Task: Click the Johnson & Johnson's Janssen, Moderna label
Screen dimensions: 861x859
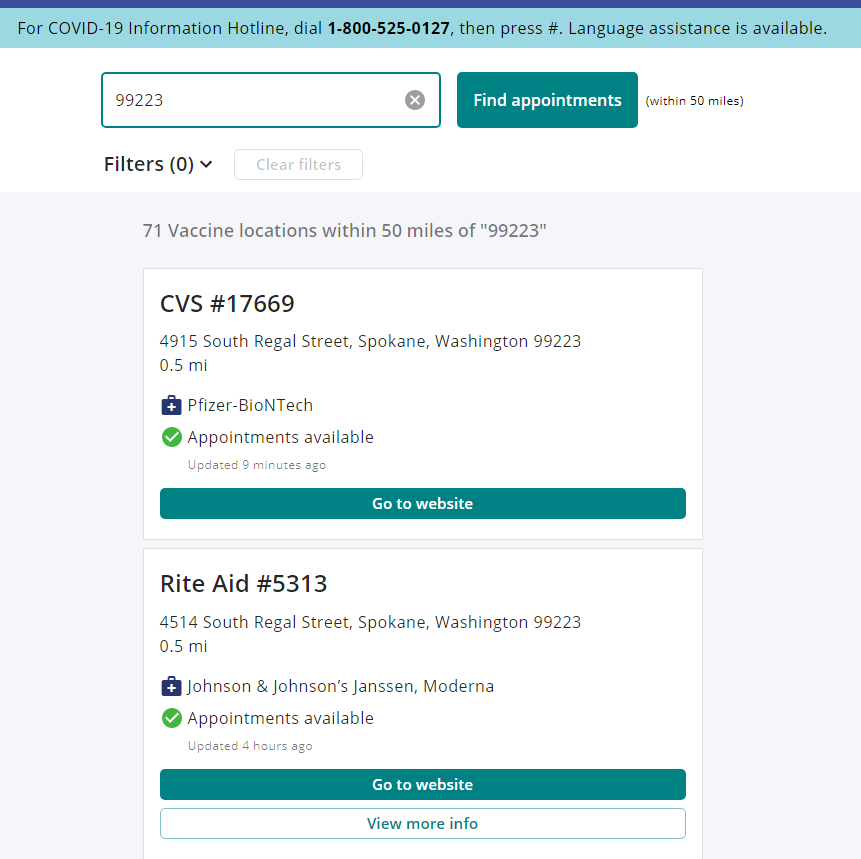Action: click(x=340, y=686)
